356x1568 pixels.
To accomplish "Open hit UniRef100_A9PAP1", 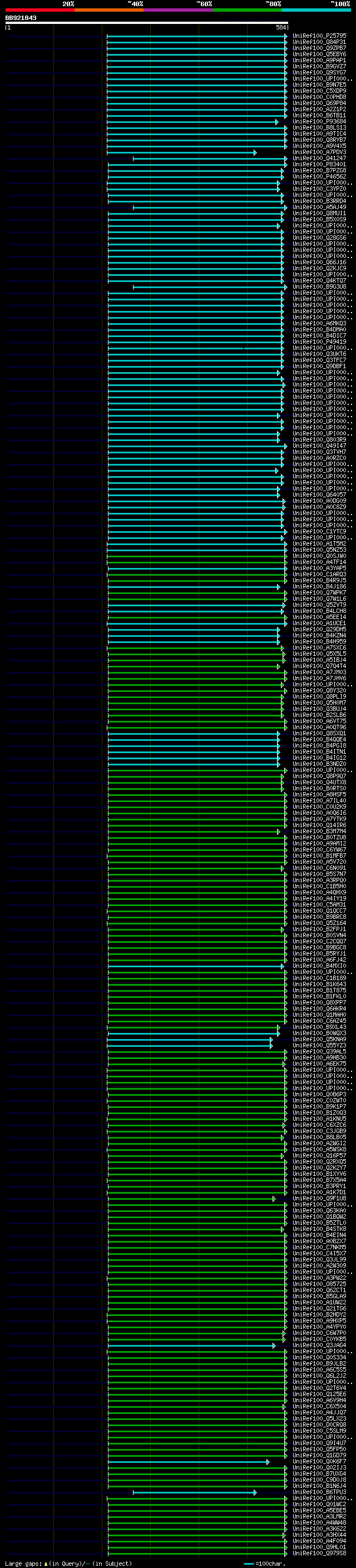I will tap(319, 60).
